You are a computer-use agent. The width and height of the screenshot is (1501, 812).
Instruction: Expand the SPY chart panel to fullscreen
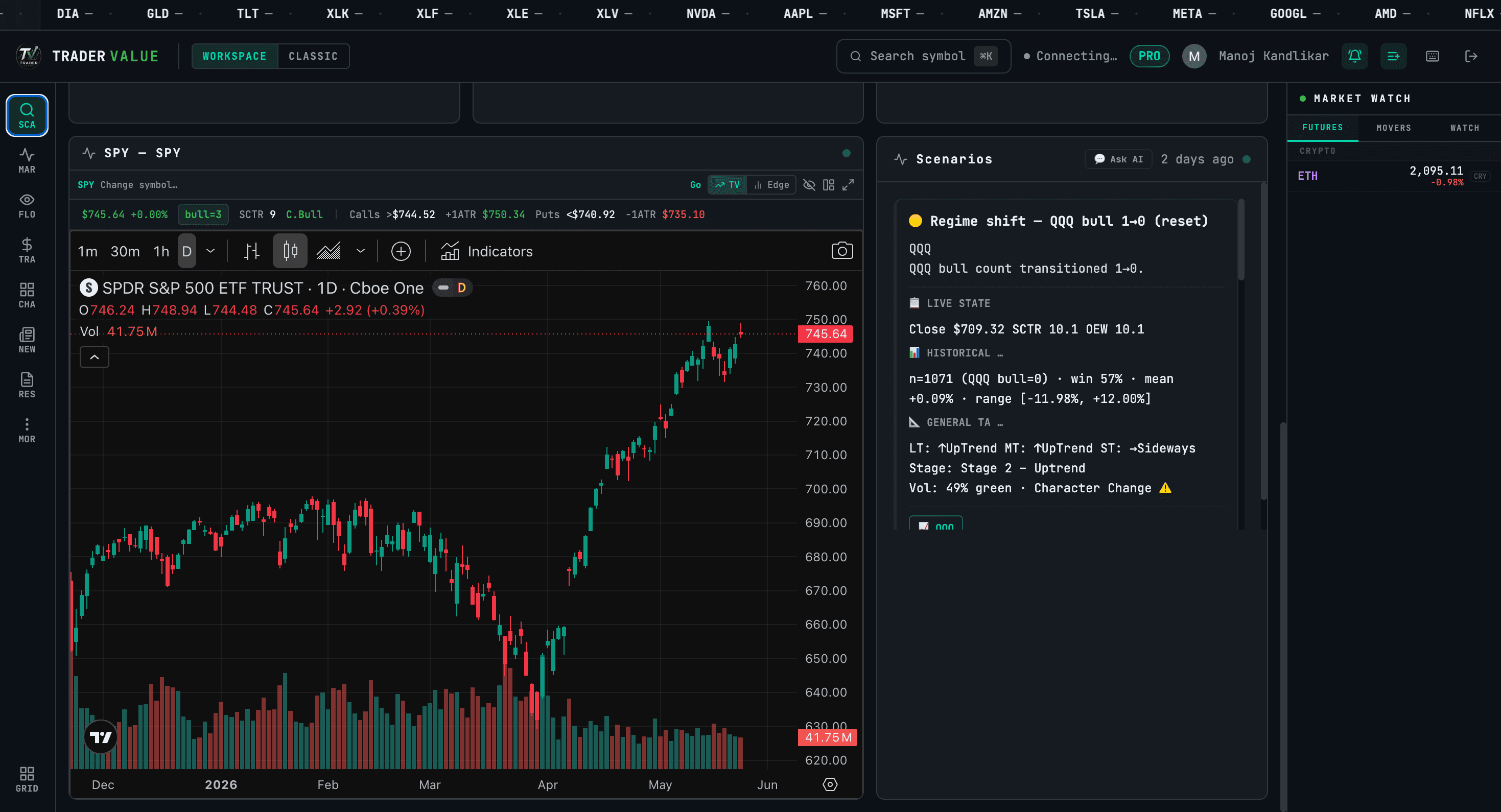pyautogui.click(x=849, y=185)
